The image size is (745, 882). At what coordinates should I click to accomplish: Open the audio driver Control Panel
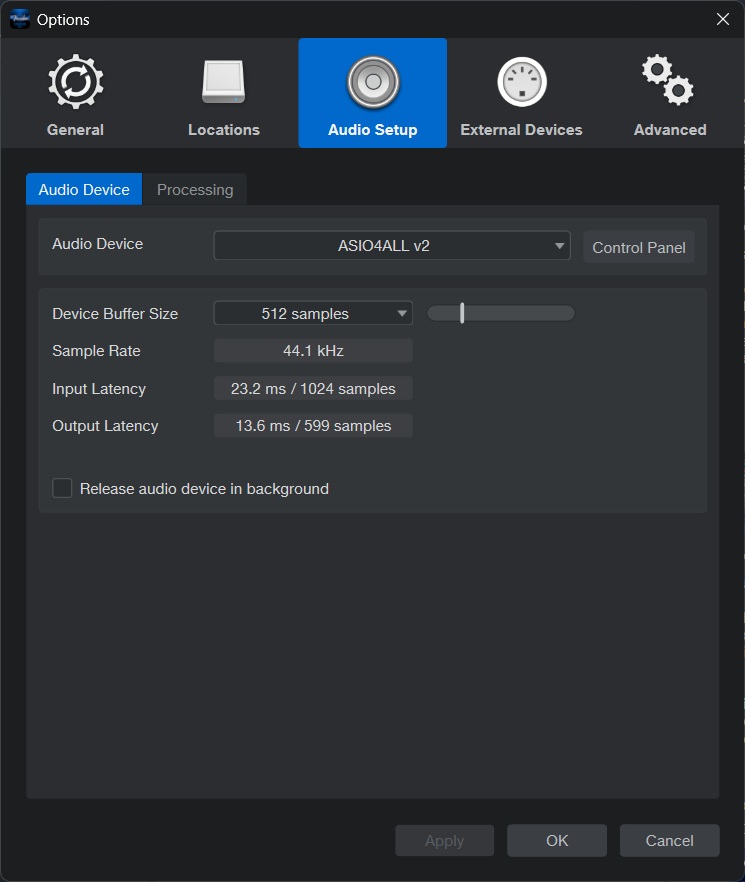[x=639, y=248]
